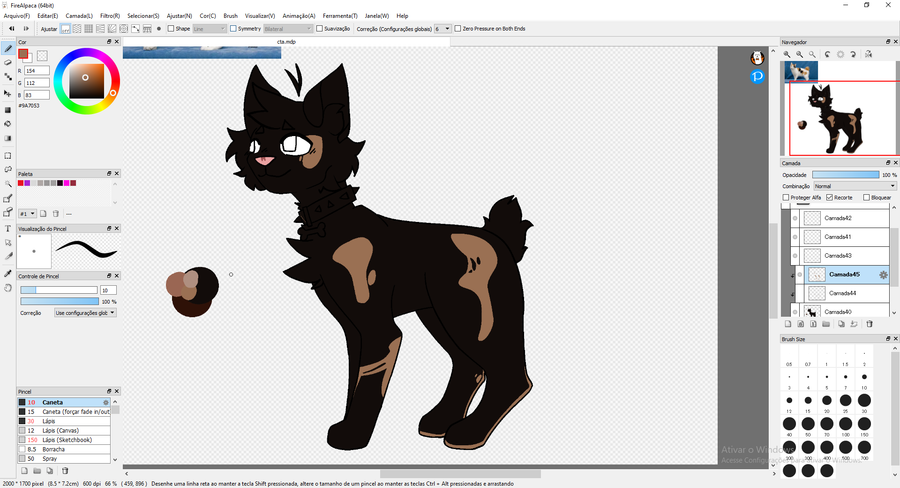Select the Borracha brush
Screen dimensions: 900x488
(x=64, y=450)
